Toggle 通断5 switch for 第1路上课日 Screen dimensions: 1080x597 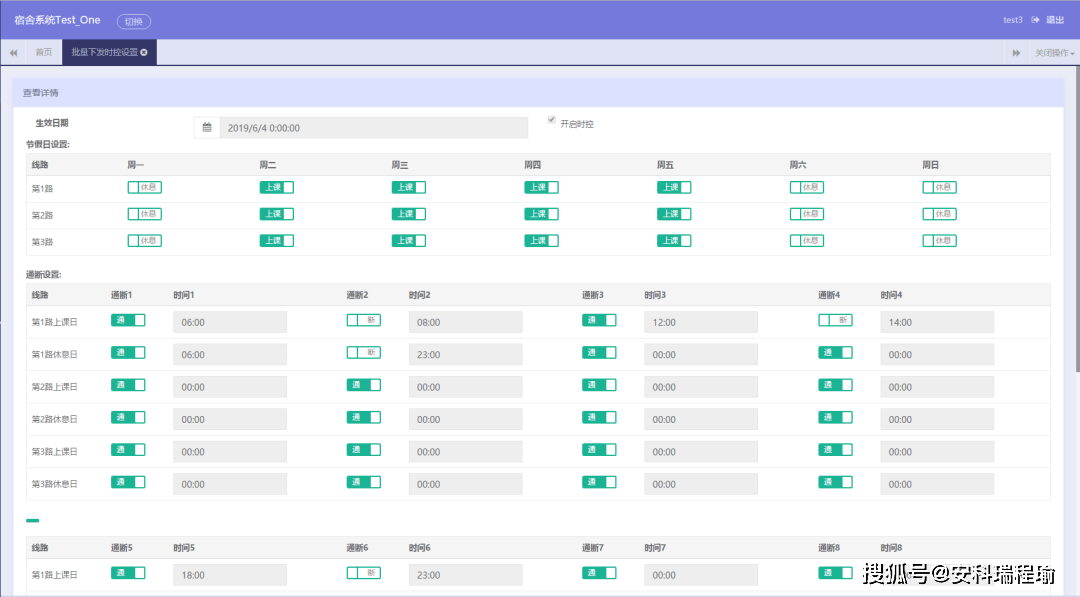click(128, 573)
